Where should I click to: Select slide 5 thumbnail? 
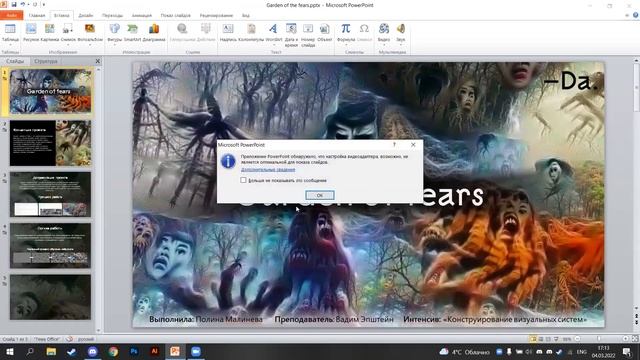click(50, 297)
